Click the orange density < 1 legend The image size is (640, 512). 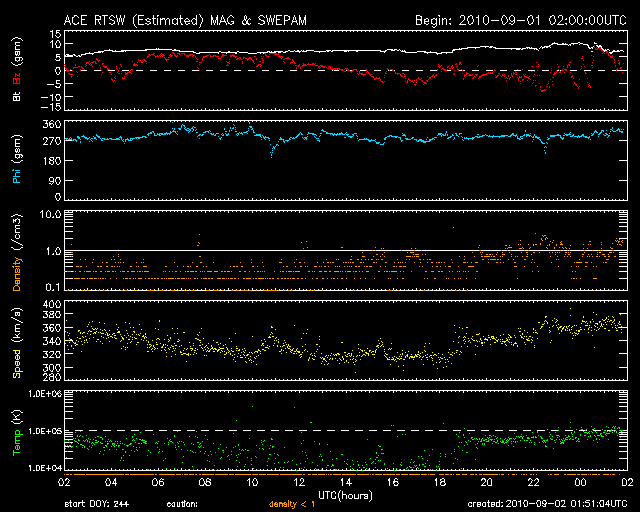pyautogui.click(x=288, y=505)
